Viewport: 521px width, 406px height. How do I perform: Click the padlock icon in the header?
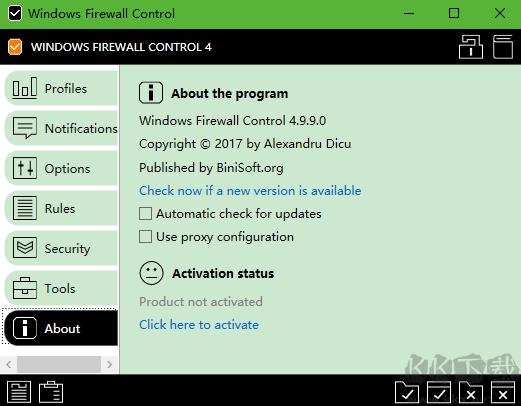pos(471,47)
